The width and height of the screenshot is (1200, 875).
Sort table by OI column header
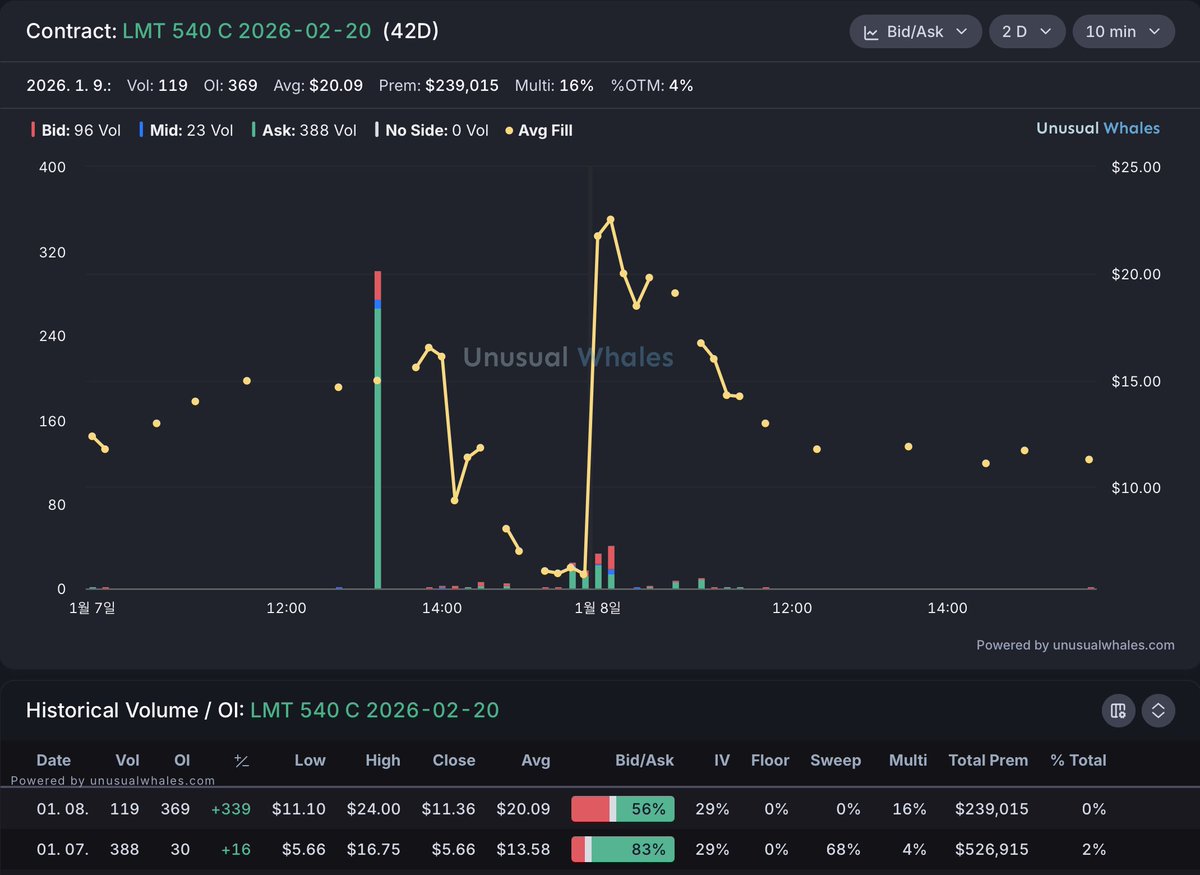coord(182,760)
